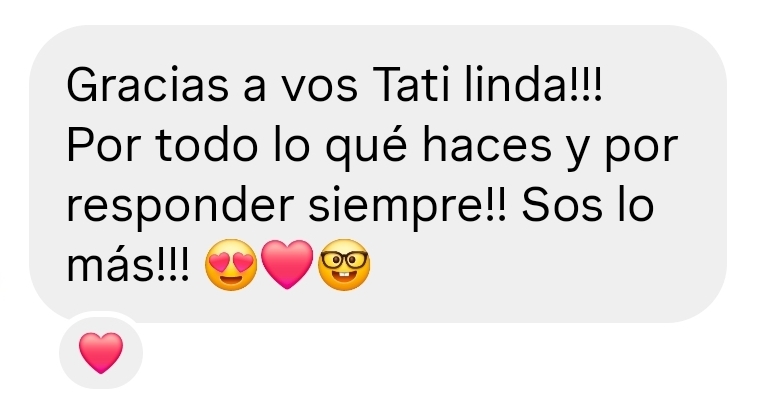Click the heart reaction below the message
This screenshot has height=419, width=765.
pyautogui.click(x=101, y=353)
